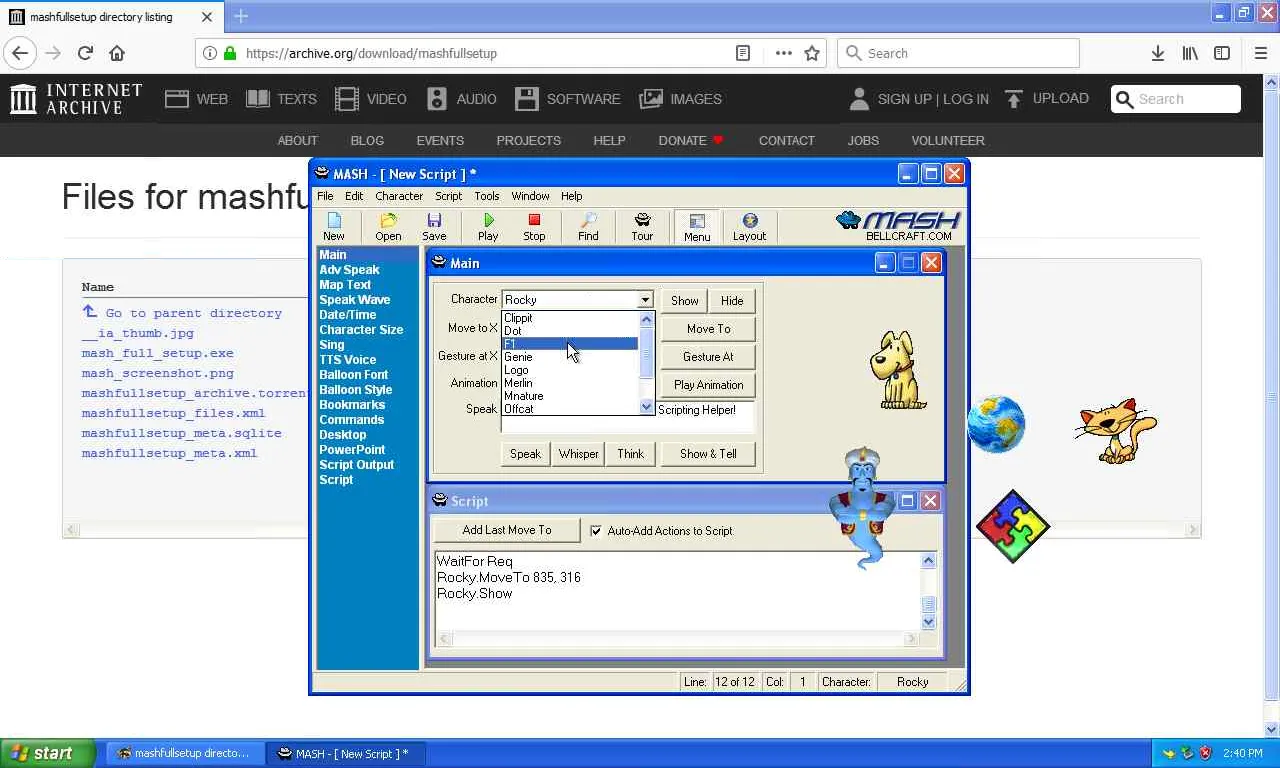Open the Script menu
Image resolution: width=1280 pixels, height=768 pixels.
coord(448,196)
